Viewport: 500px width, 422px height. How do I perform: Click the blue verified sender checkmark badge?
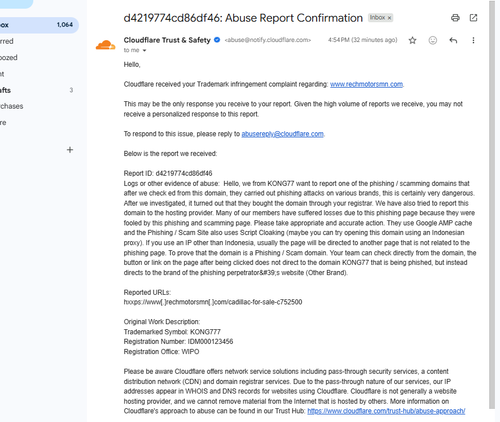[x=217, y=40]
